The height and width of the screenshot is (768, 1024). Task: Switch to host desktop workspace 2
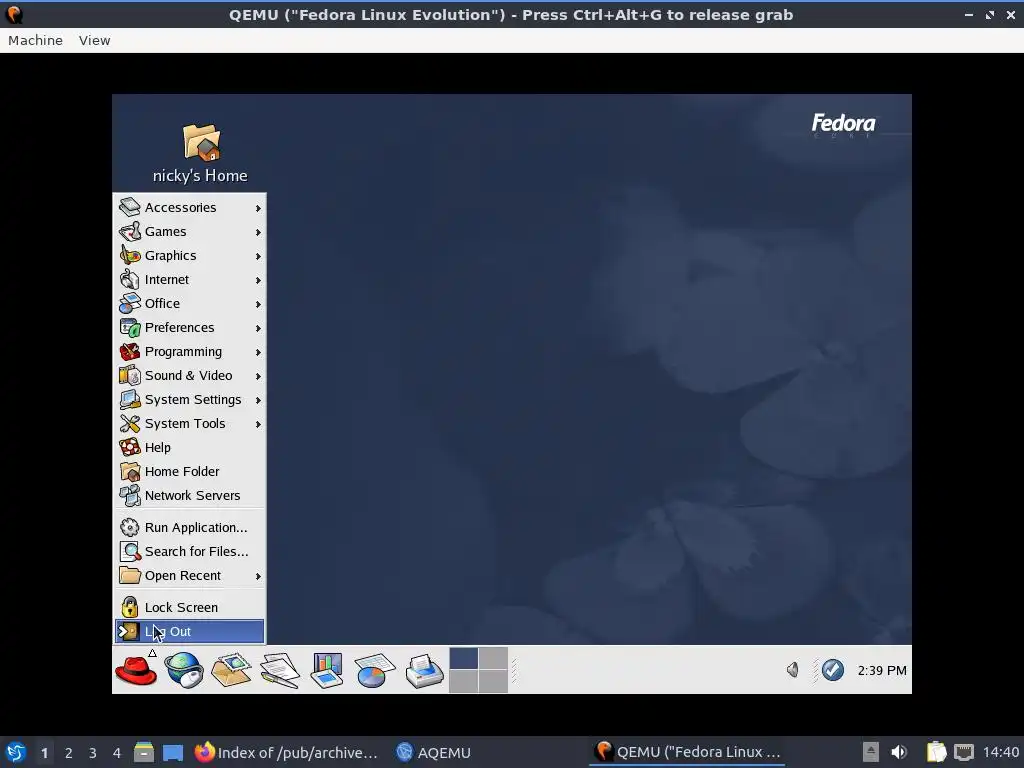69,753
